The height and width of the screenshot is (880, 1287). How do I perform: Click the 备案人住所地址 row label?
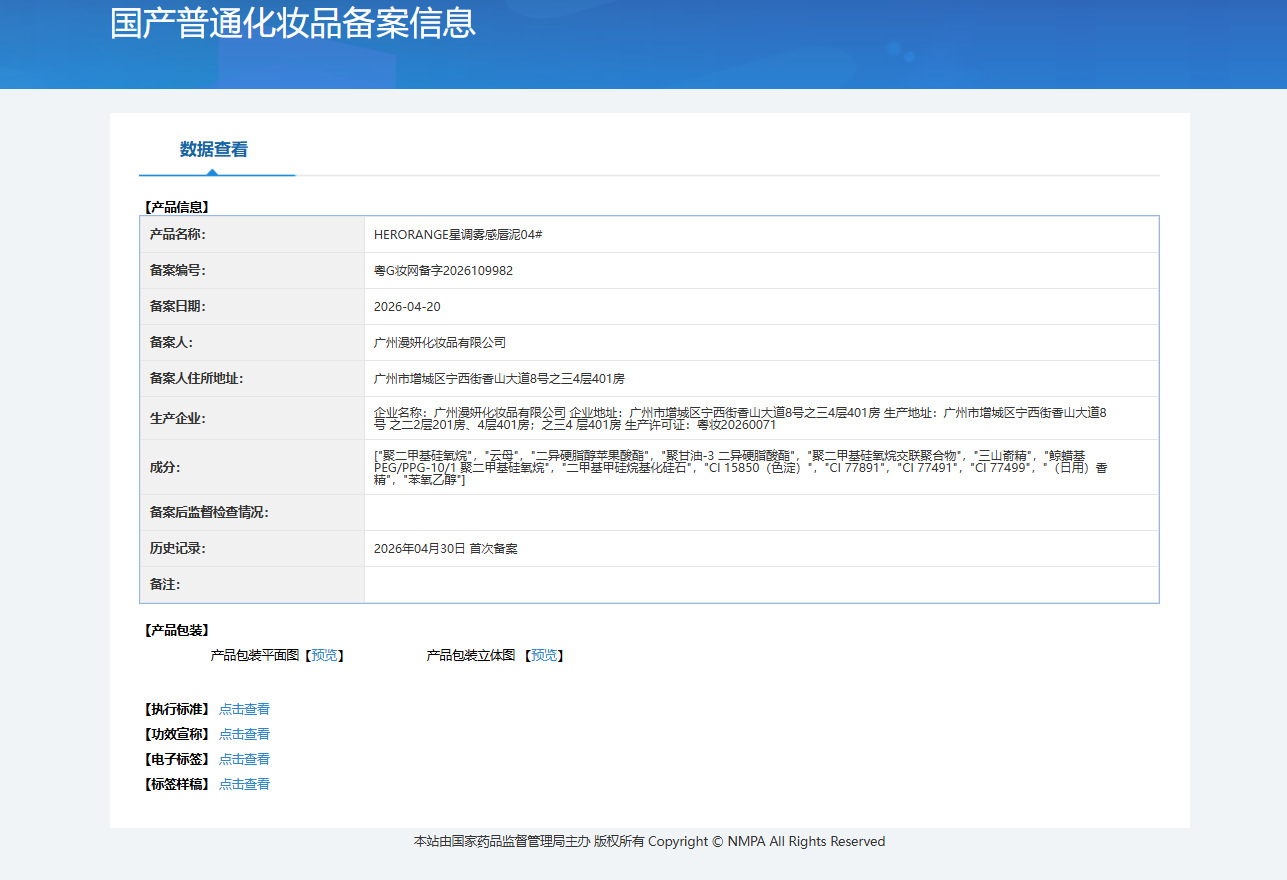click(x=196, y=379)
